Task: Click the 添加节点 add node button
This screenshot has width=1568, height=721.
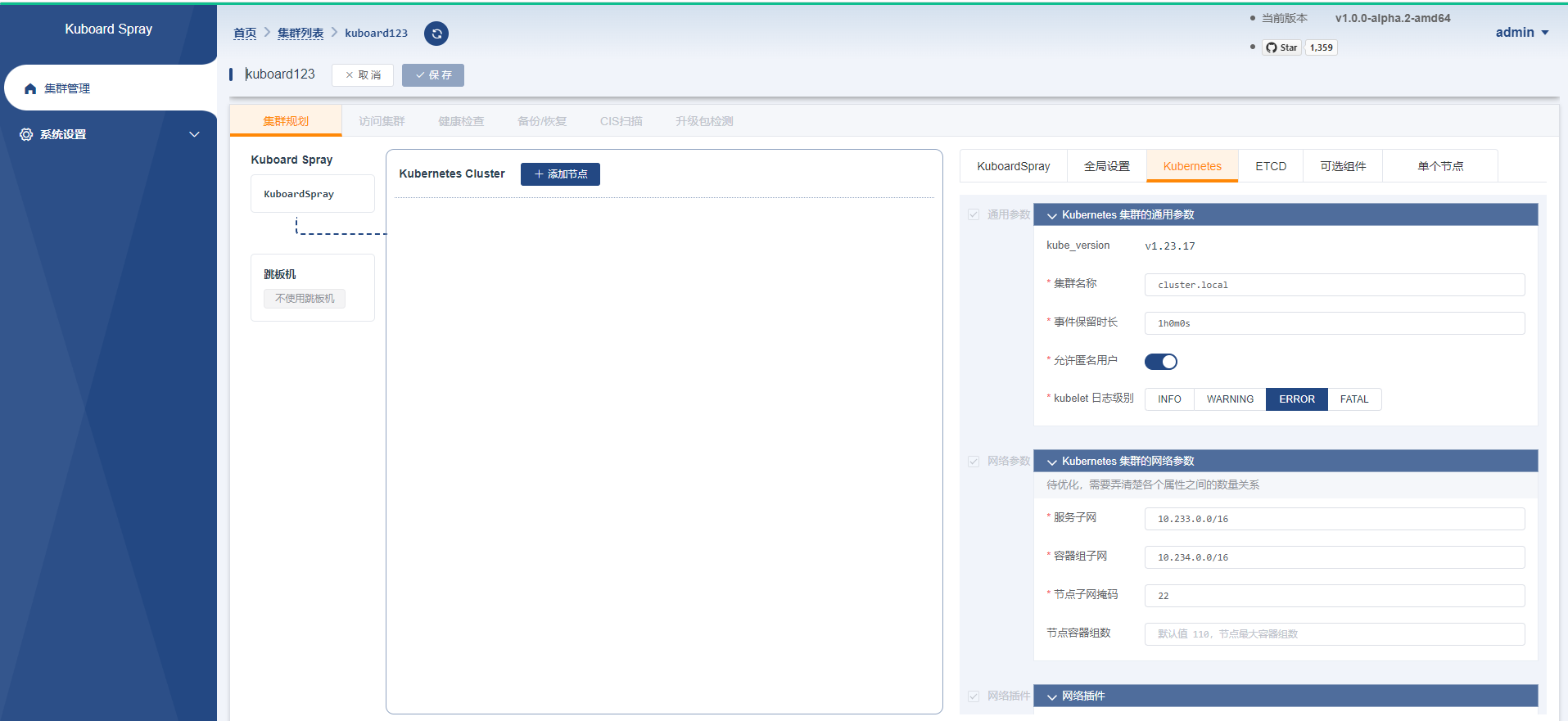Action: pos(560,174)
